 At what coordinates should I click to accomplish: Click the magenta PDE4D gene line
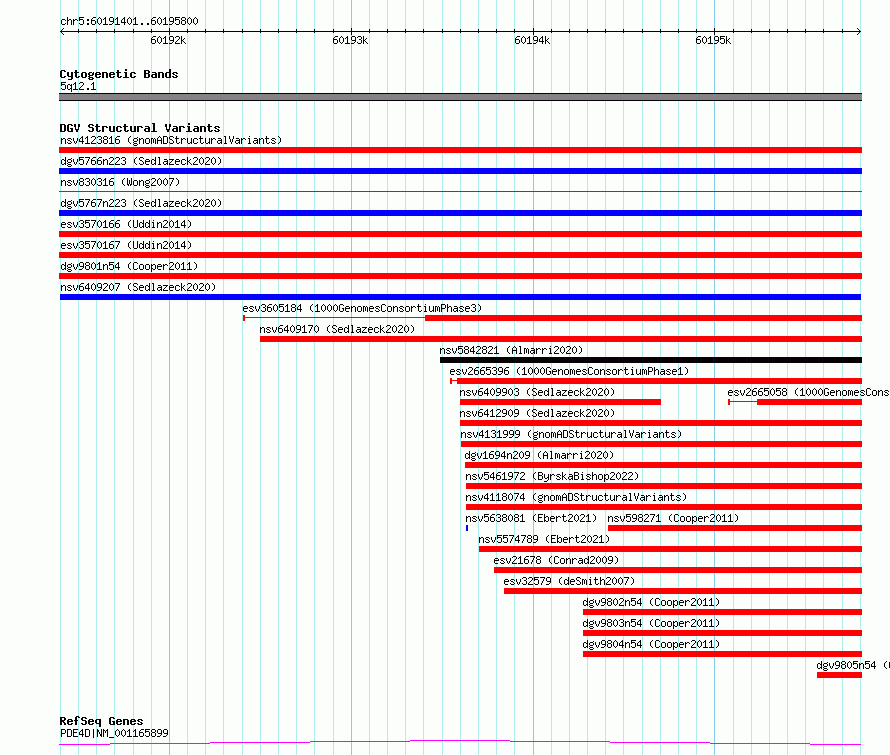point(460,743)
